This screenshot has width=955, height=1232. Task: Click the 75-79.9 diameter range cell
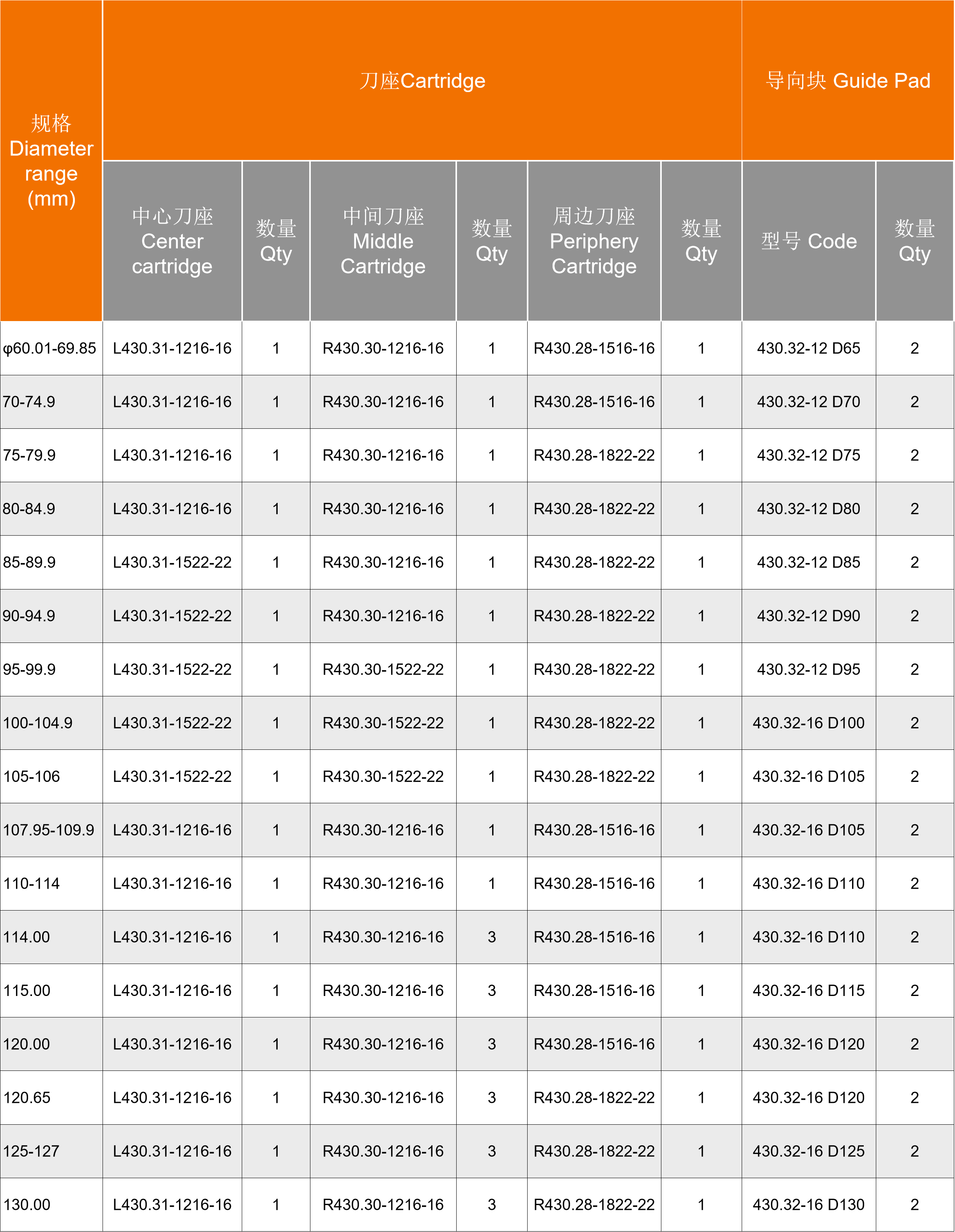pyautogui.click(x=29, y=455)
